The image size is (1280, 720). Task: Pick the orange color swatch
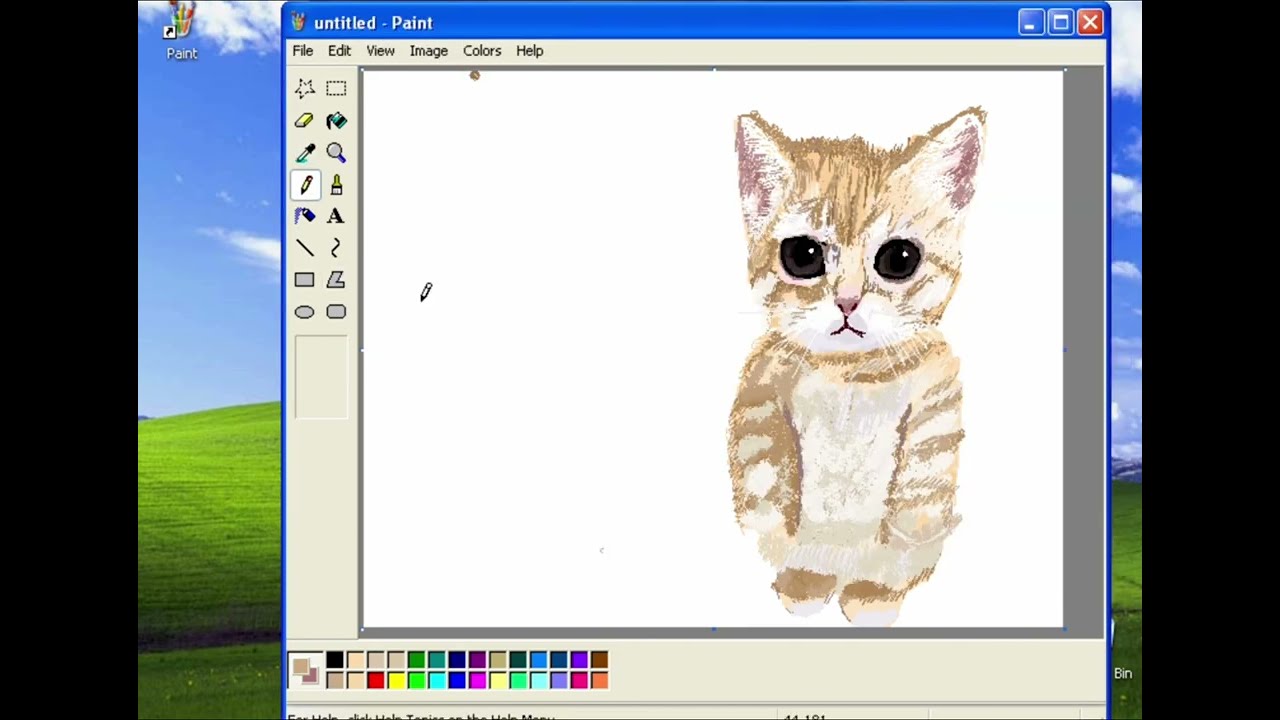tap(599, 680)
